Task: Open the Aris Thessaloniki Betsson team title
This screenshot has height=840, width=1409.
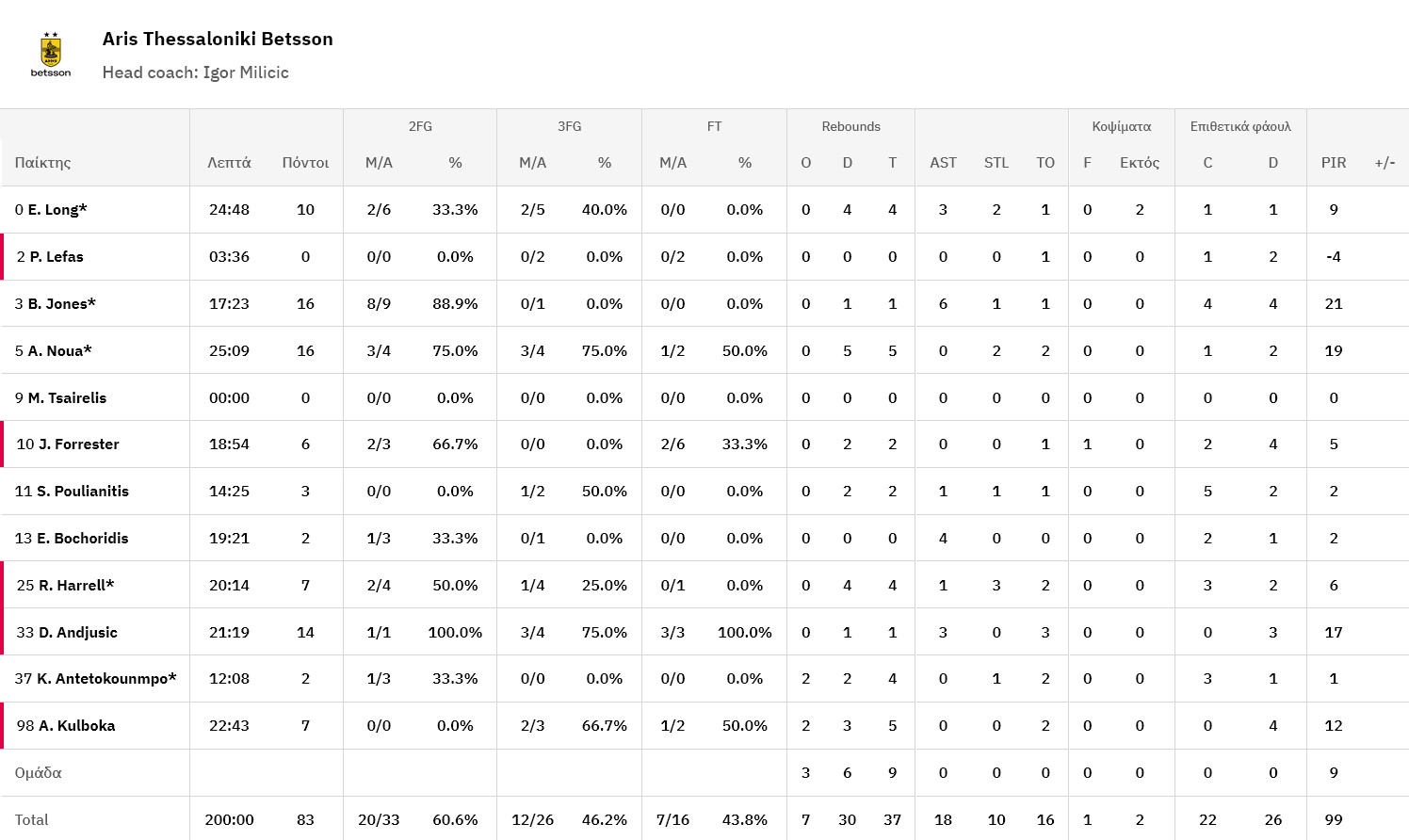Action: pos(218,39)
